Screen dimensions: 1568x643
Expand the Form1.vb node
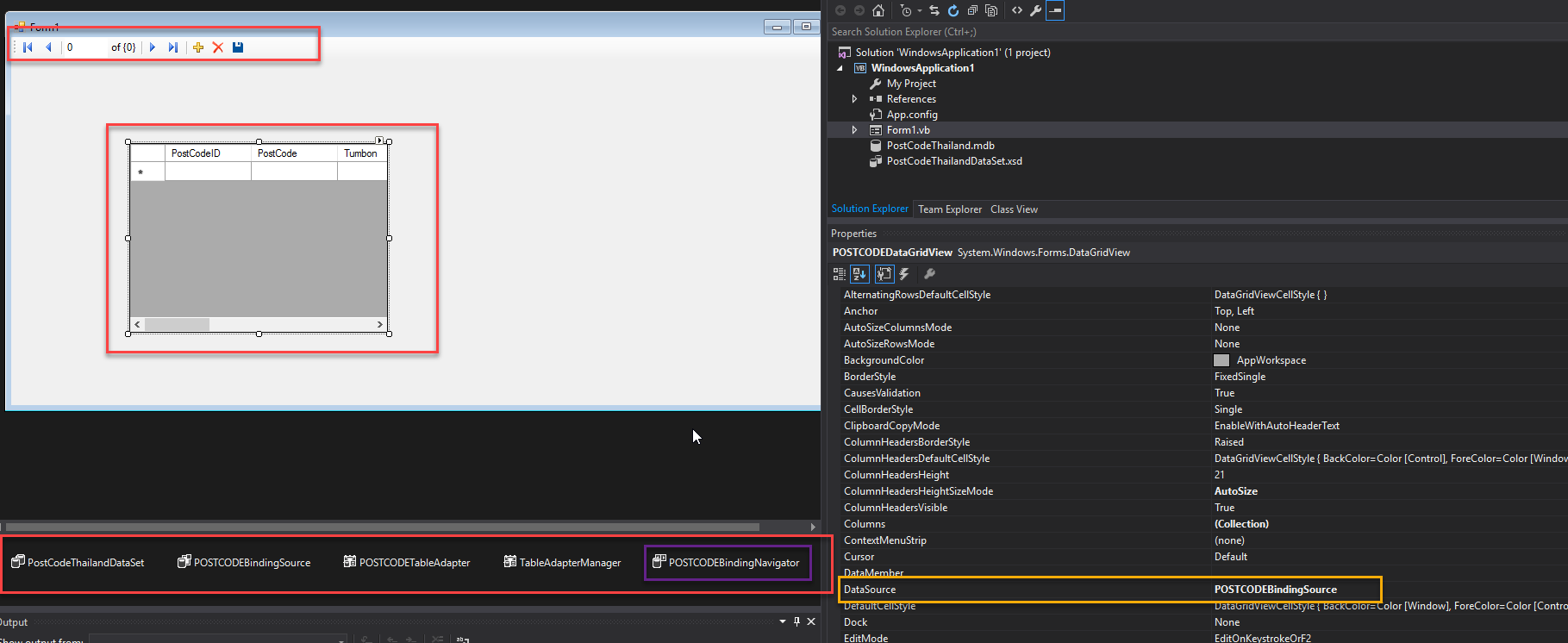(x=854, y=130)
